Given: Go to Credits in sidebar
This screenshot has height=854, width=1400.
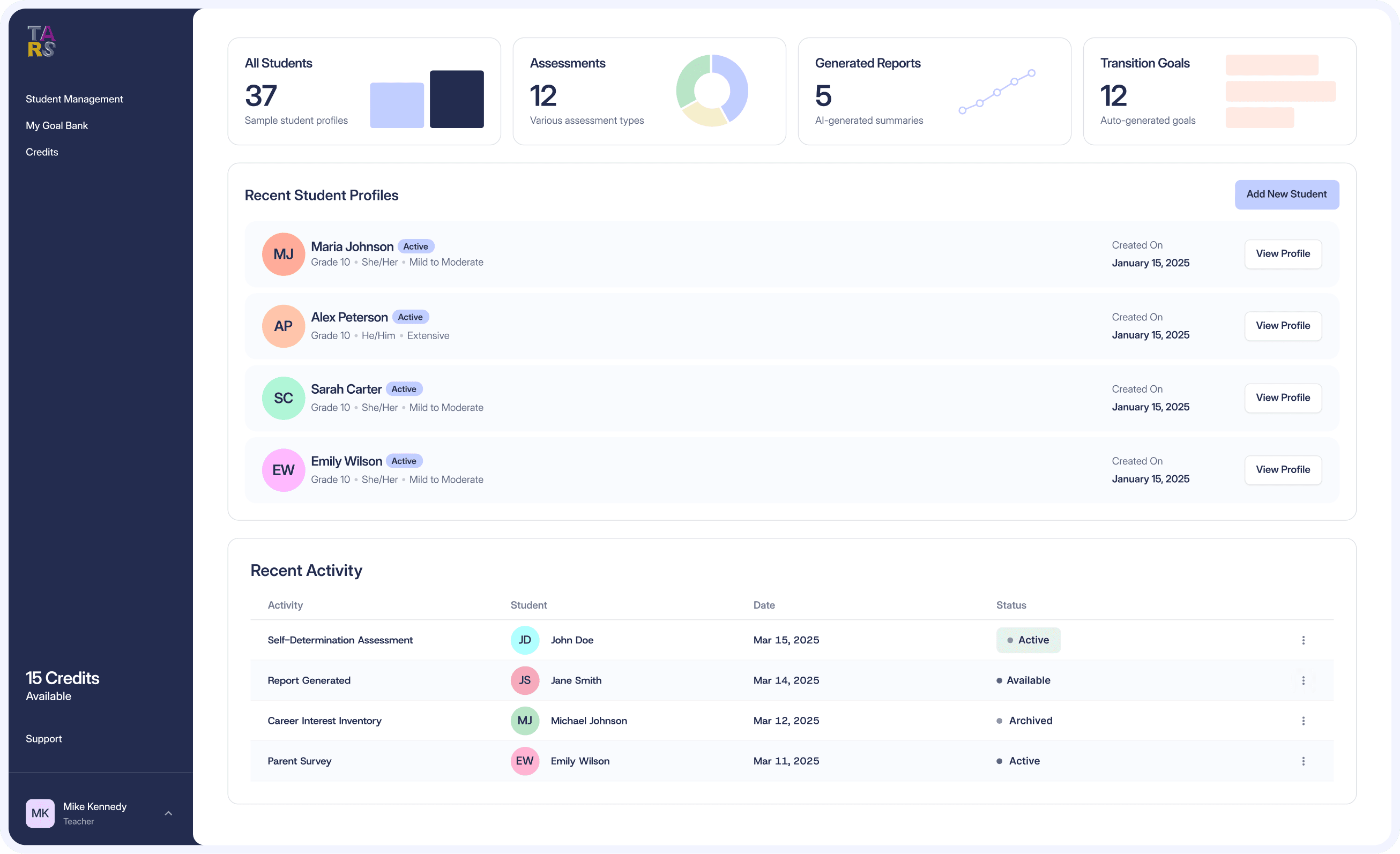Looking at the screenshot, I should click(42, 152).
